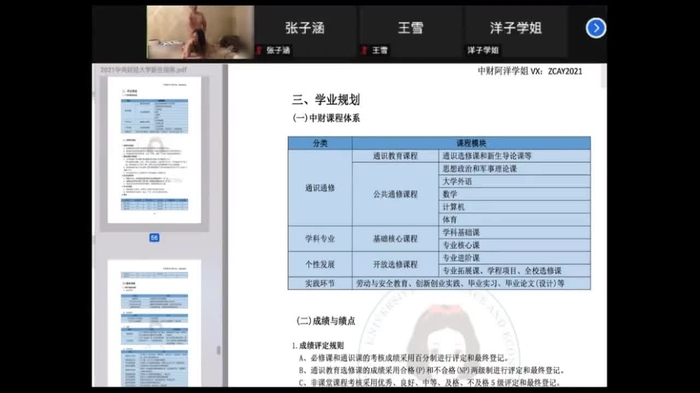700x393 pixels.
Task: Click the cell 通识教育课程
Action: (396, 156)
